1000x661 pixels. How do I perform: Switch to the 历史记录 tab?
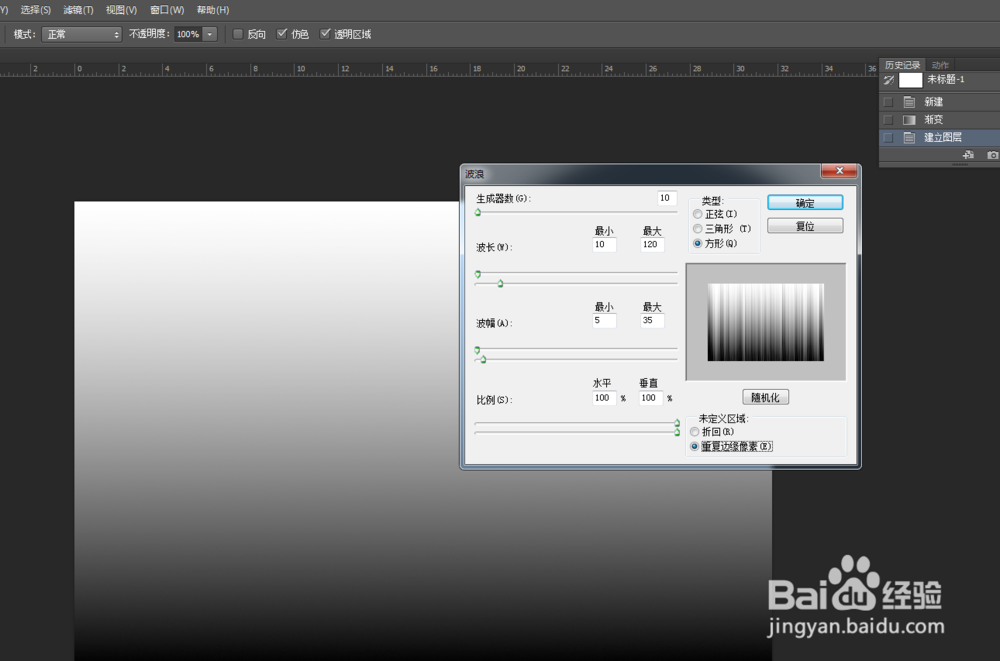coord(902,64)
